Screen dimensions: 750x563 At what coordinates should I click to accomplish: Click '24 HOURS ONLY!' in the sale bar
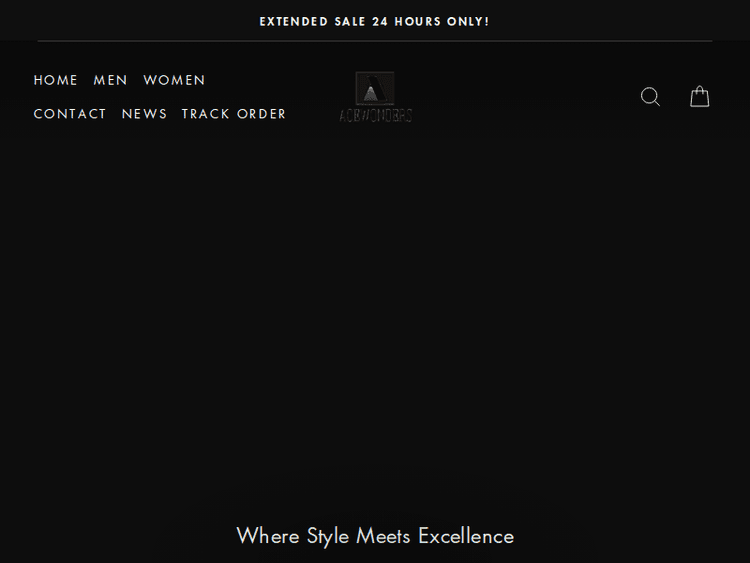pos(431,21)
